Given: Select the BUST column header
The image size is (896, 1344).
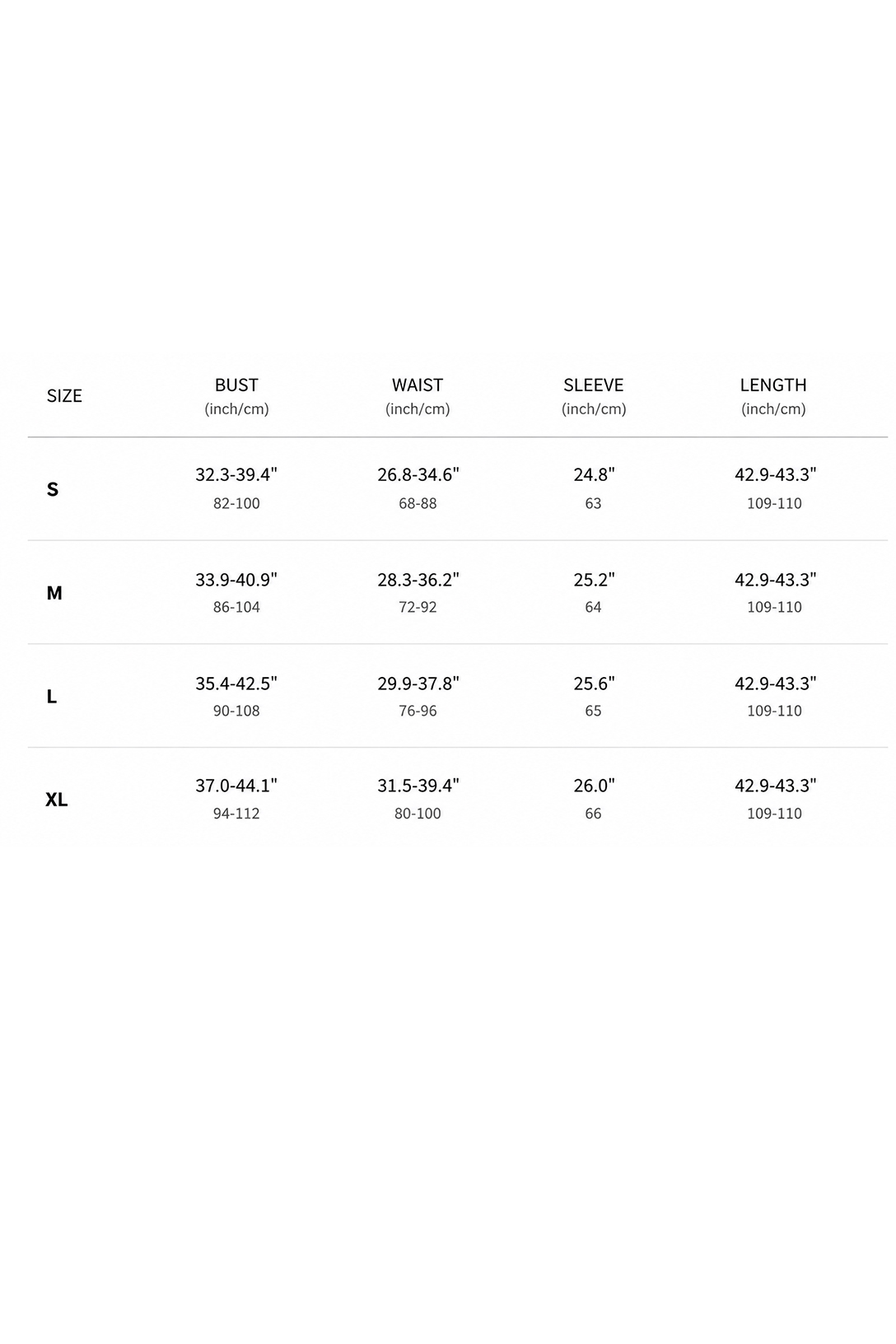Looking at the screenshot, I should point(236,385).
